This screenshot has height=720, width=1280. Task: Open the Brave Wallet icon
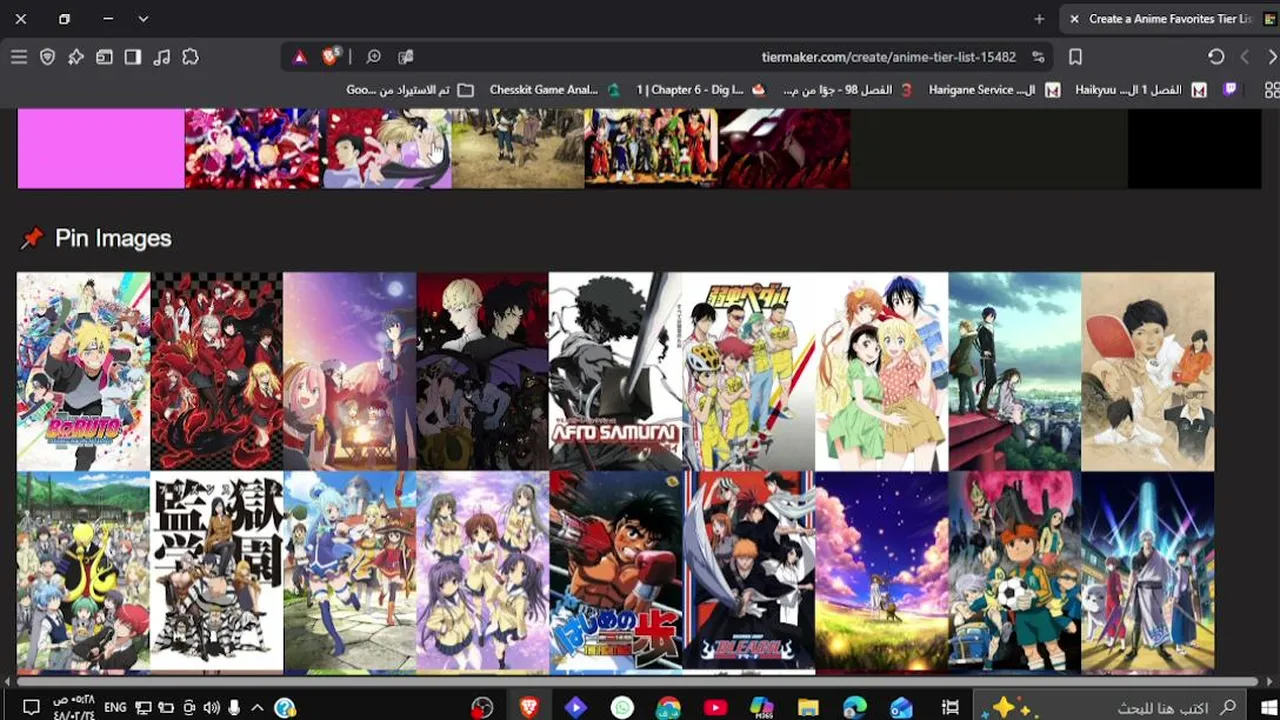(x=104, y=57)
